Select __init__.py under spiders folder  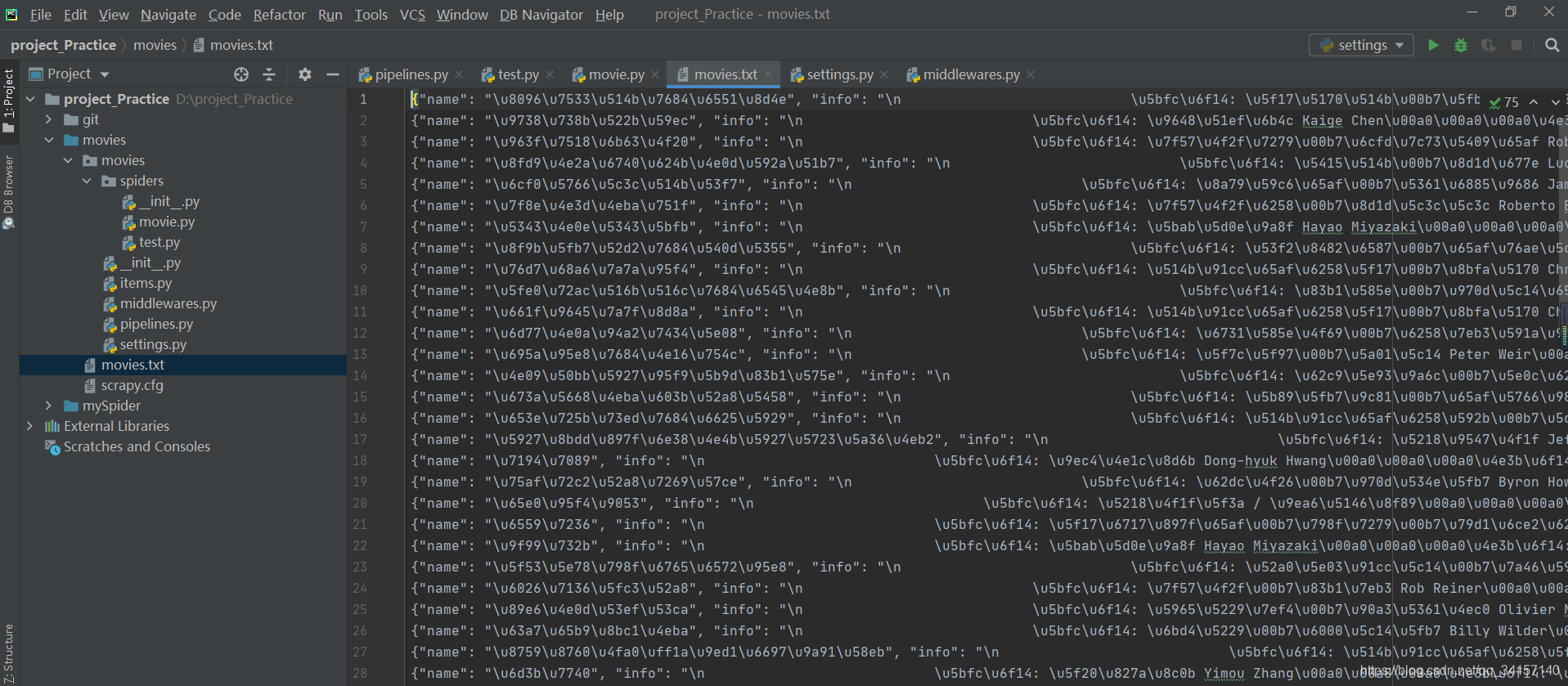click(x=168, y=201)
